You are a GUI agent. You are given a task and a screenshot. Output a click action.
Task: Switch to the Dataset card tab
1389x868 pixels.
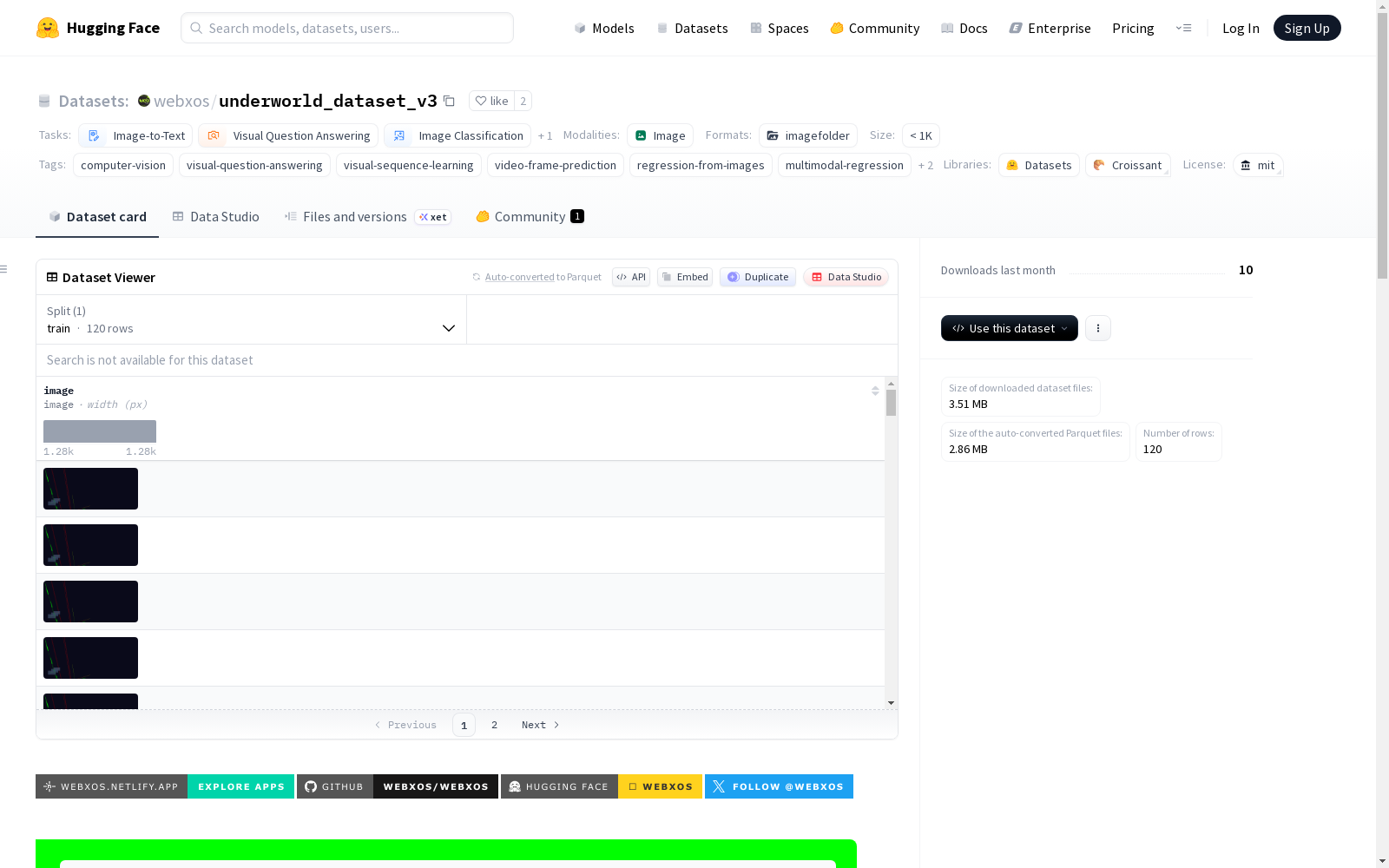tap(97, 217)
